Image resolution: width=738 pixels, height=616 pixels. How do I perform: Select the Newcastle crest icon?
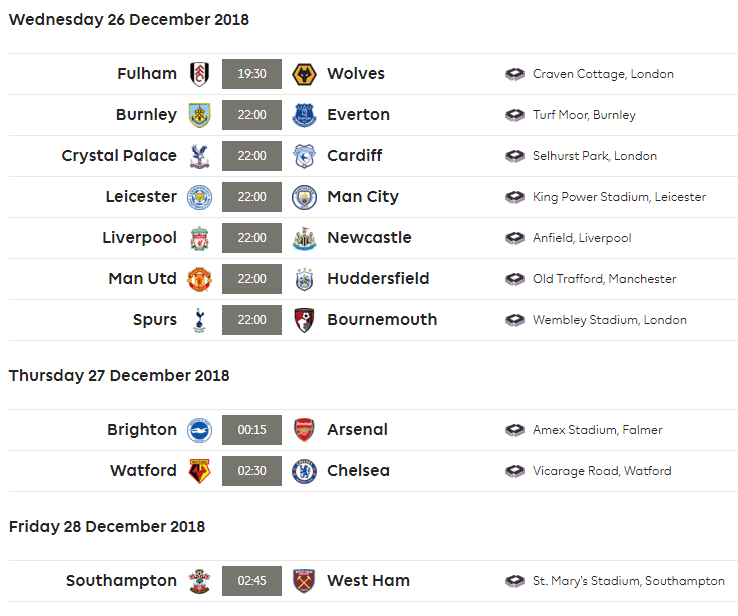(x=304, y=238)
